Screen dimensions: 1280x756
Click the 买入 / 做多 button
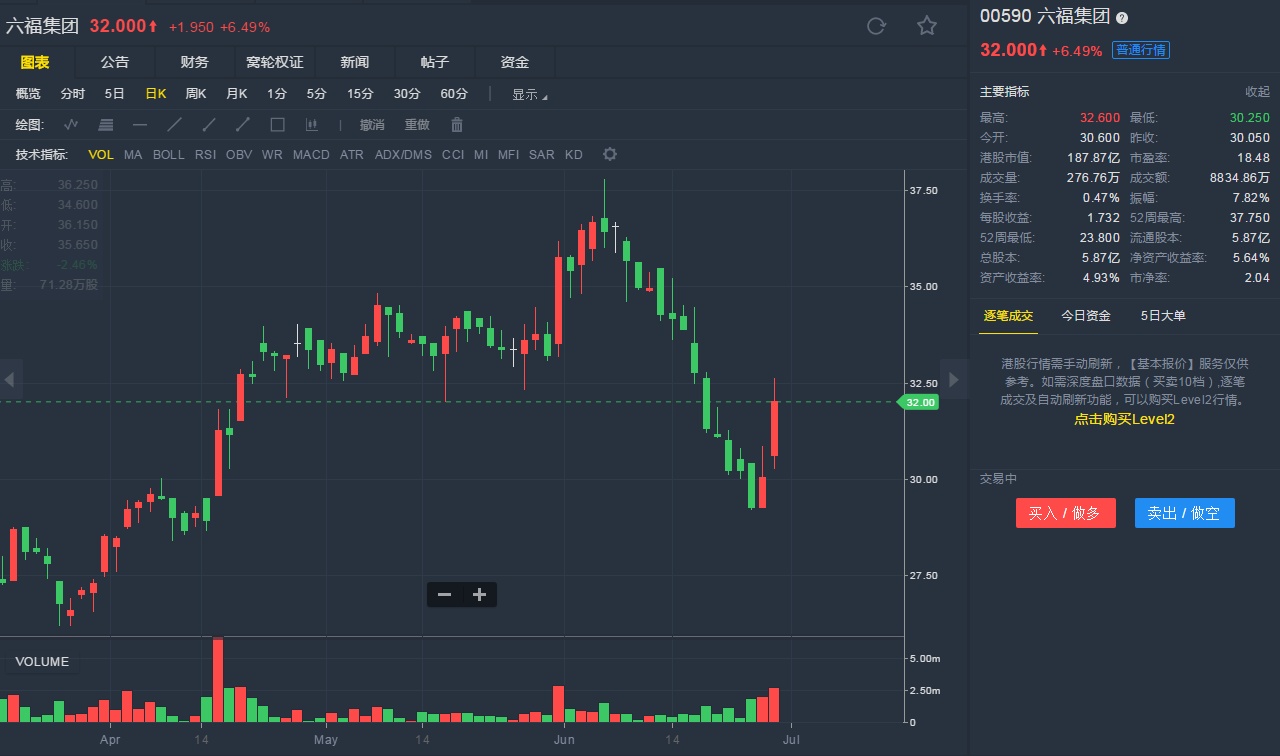coord(1064,513)
